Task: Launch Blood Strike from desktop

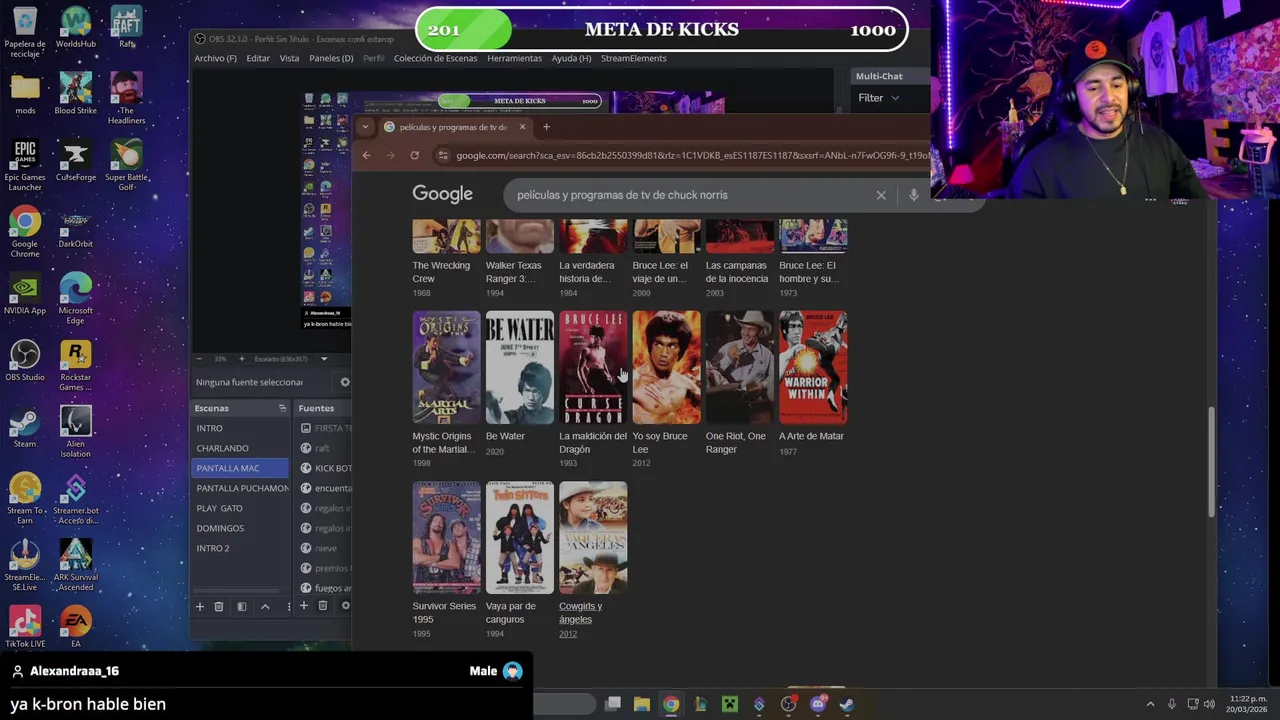Action: pos(76,93)
